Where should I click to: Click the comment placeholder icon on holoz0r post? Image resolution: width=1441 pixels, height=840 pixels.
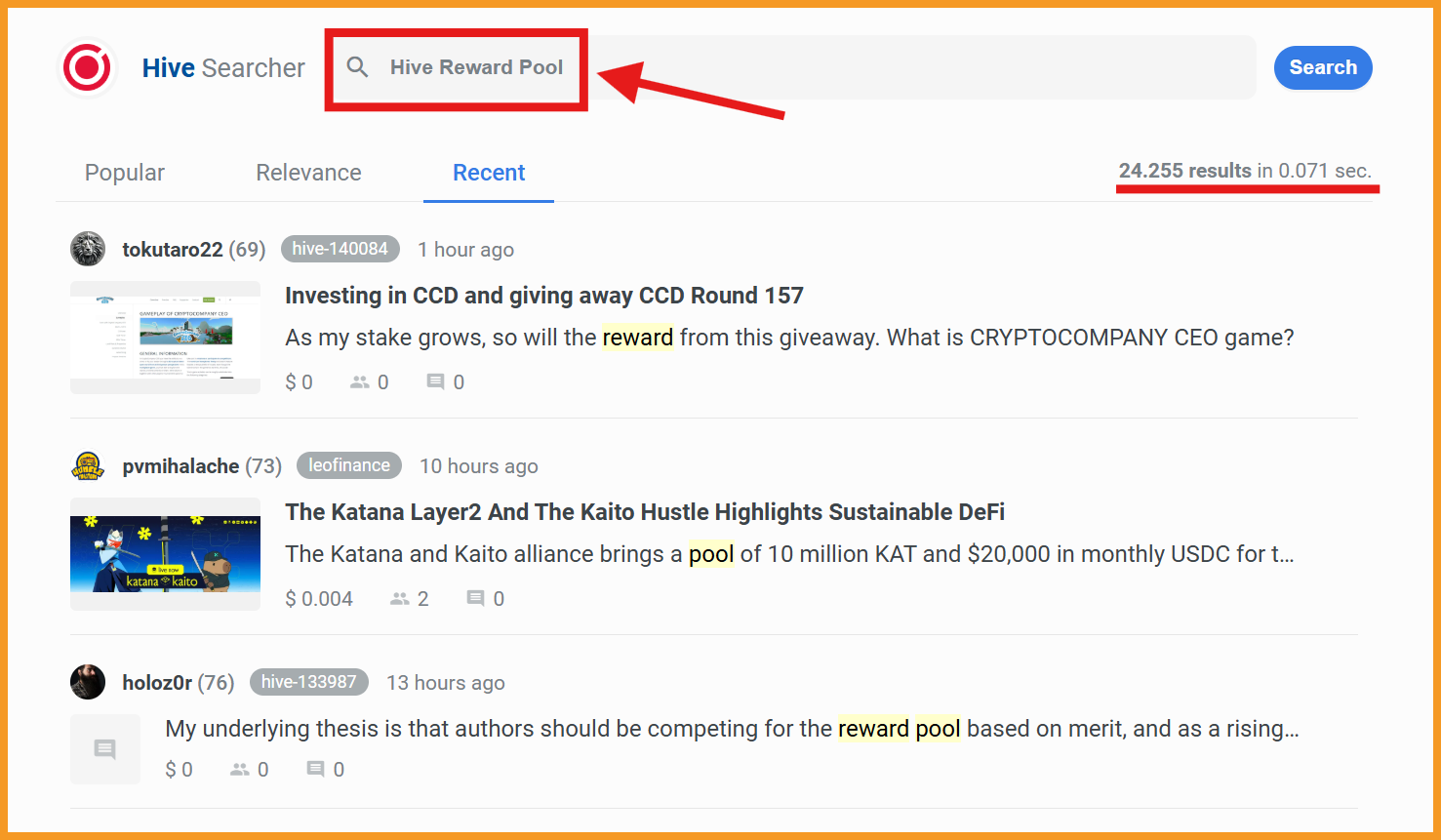click(x=105, y=749)
